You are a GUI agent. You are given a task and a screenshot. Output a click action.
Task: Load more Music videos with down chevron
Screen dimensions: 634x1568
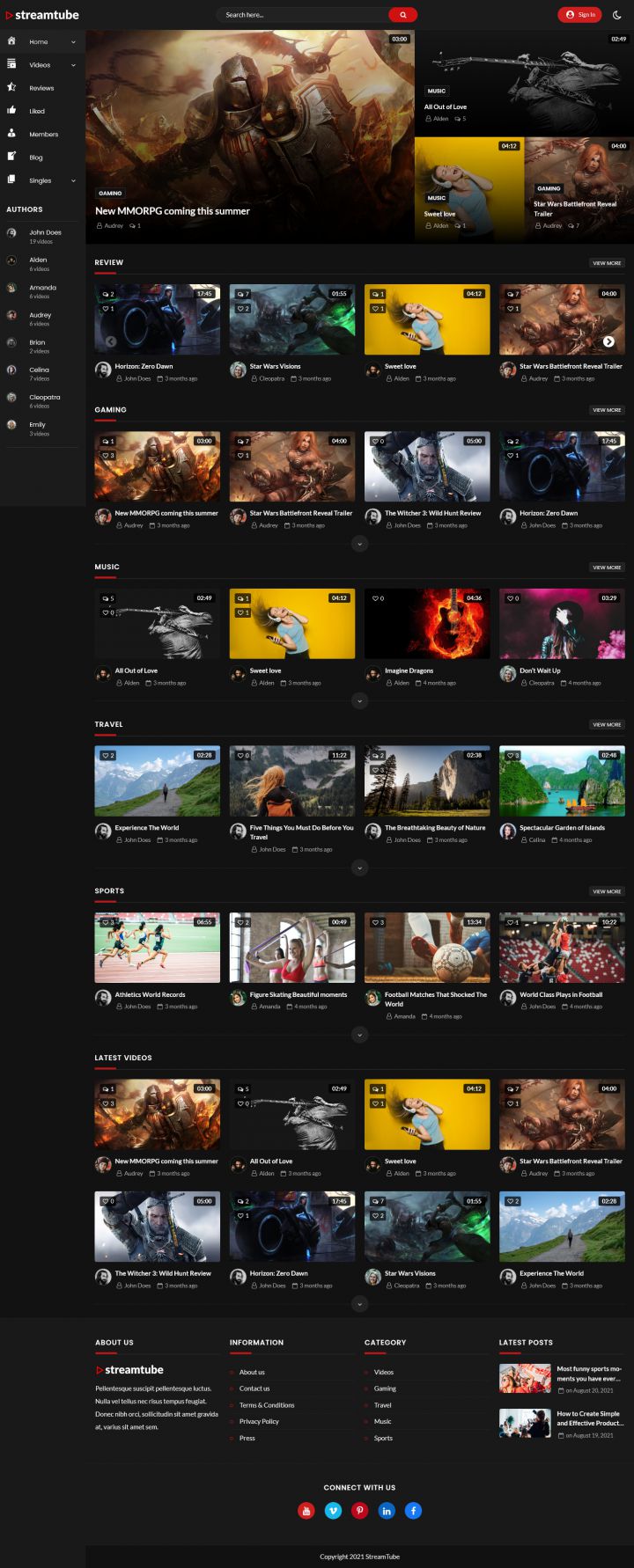pyautogui.click(x=359, y=701)
